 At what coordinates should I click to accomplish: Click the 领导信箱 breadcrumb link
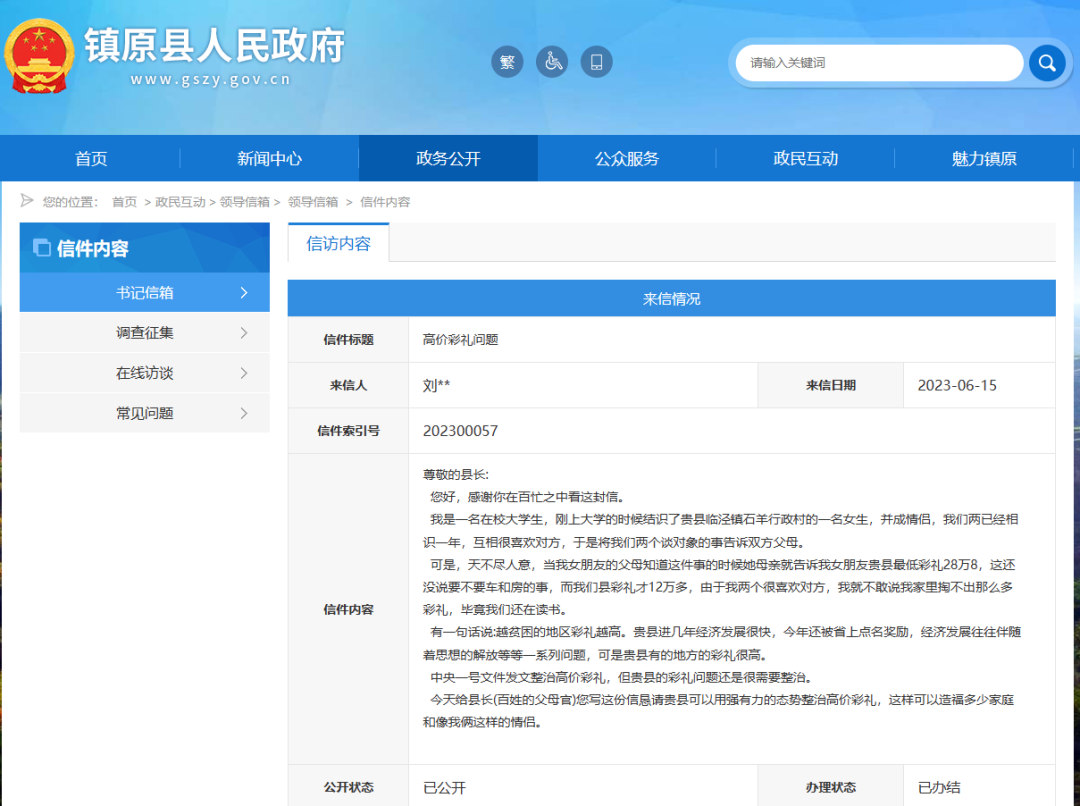click(237, 201)
